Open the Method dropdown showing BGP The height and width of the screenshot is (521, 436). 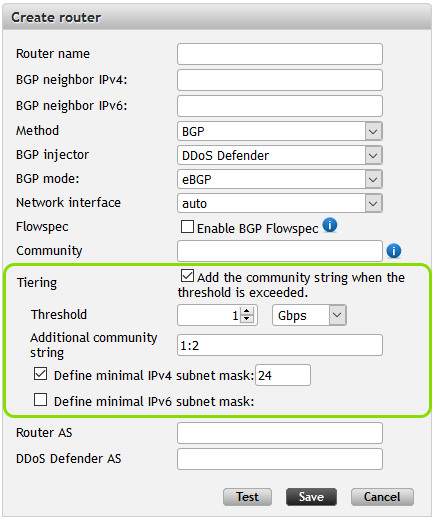[280, 131]
